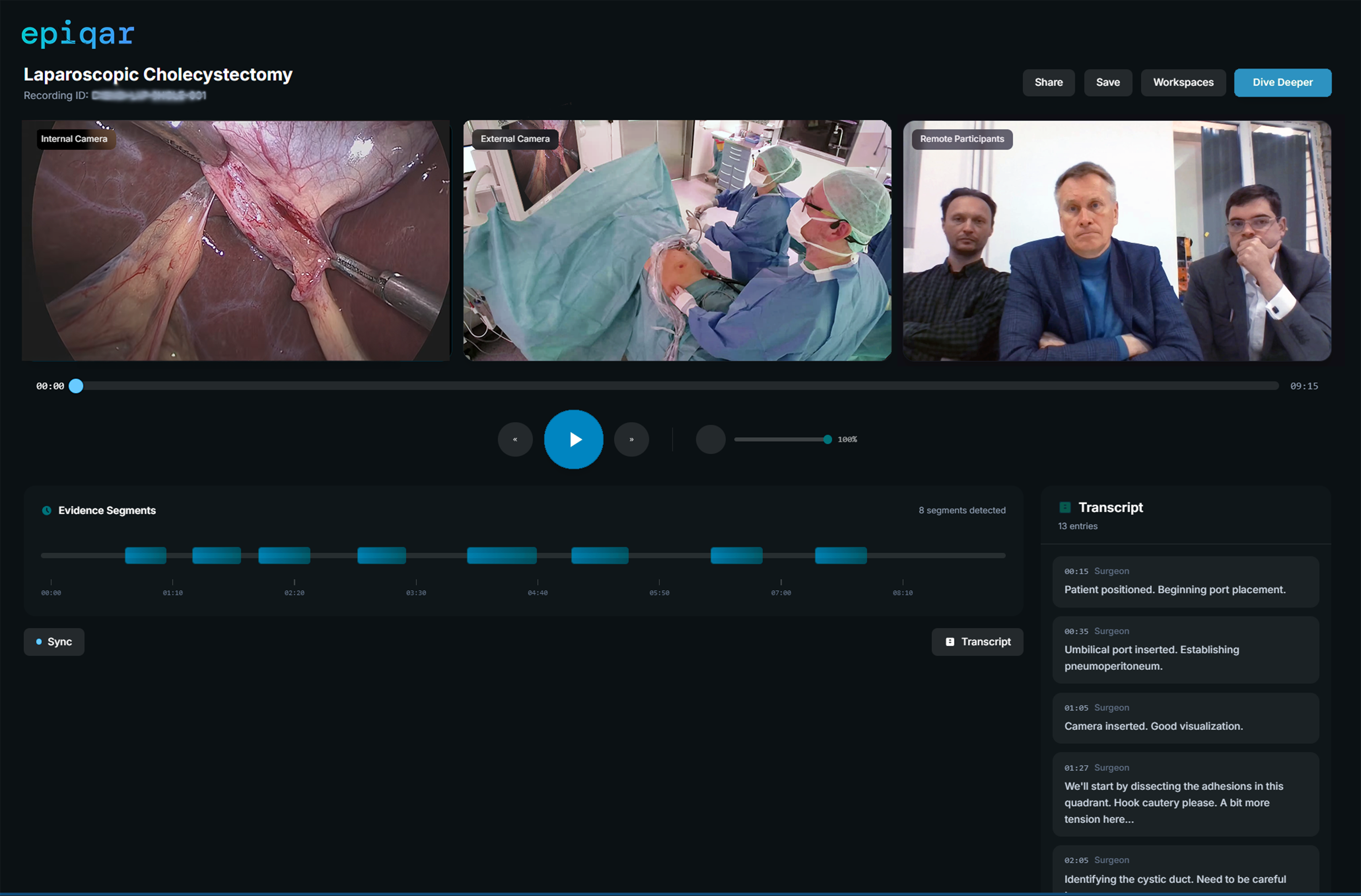Click the Save button
This screenshot has width=1361, height=896.
coord(1107,82)
